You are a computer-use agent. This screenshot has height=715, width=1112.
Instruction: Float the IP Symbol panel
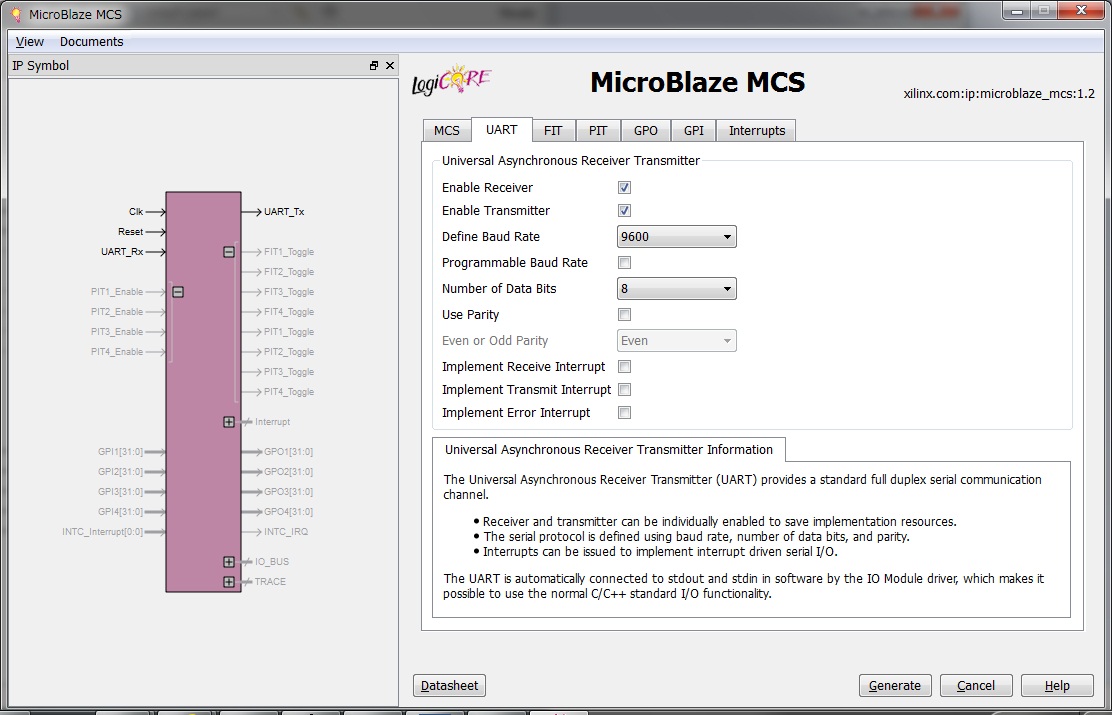tap(374, 65)
